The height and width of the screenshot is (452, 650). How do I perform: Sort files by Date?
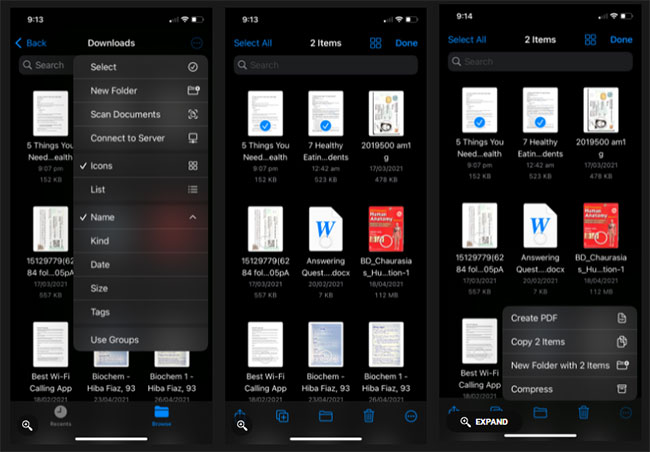(x=141, y=265)
